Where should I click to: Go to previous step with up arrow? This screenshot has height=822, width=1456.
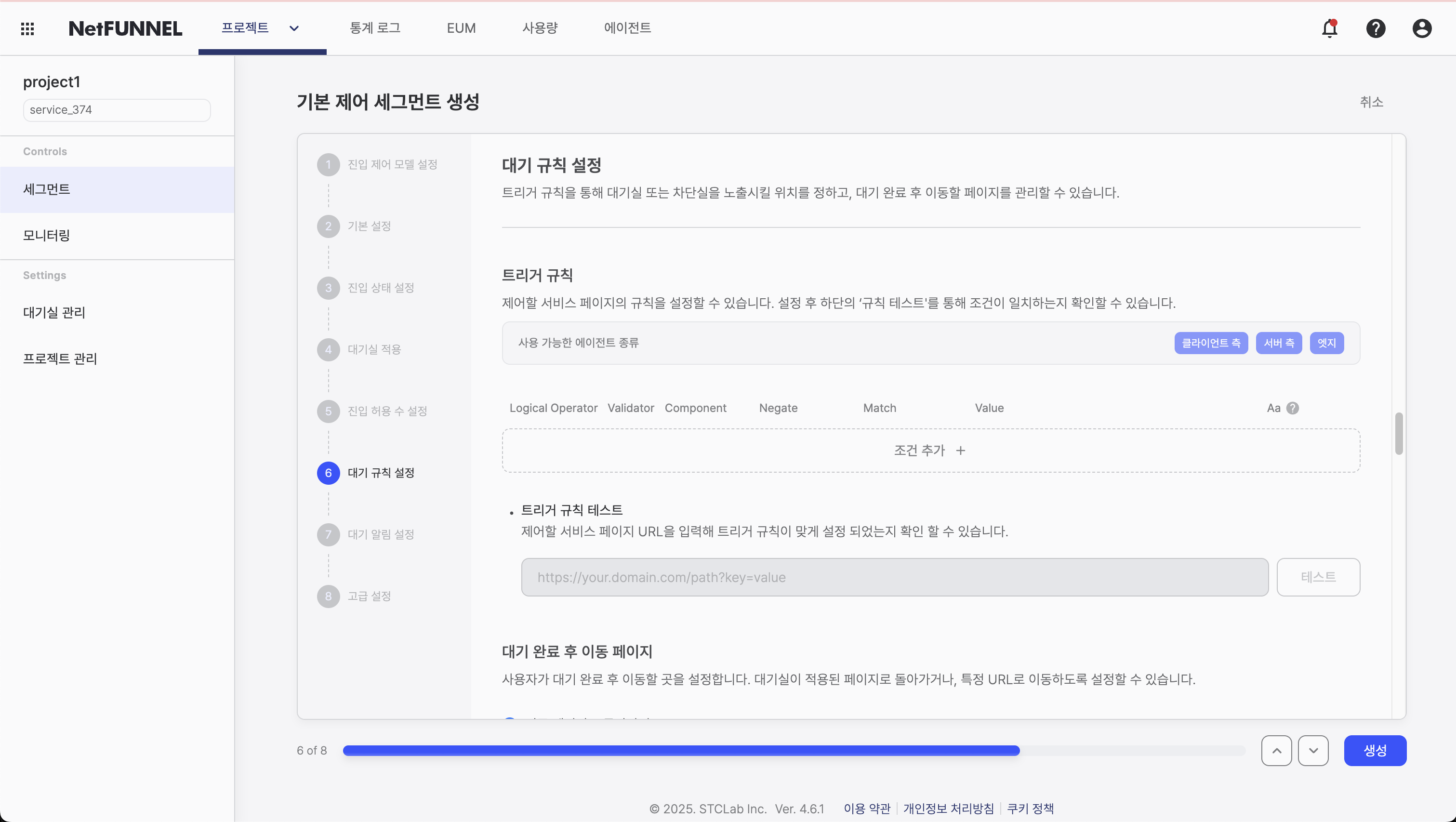1276,751
